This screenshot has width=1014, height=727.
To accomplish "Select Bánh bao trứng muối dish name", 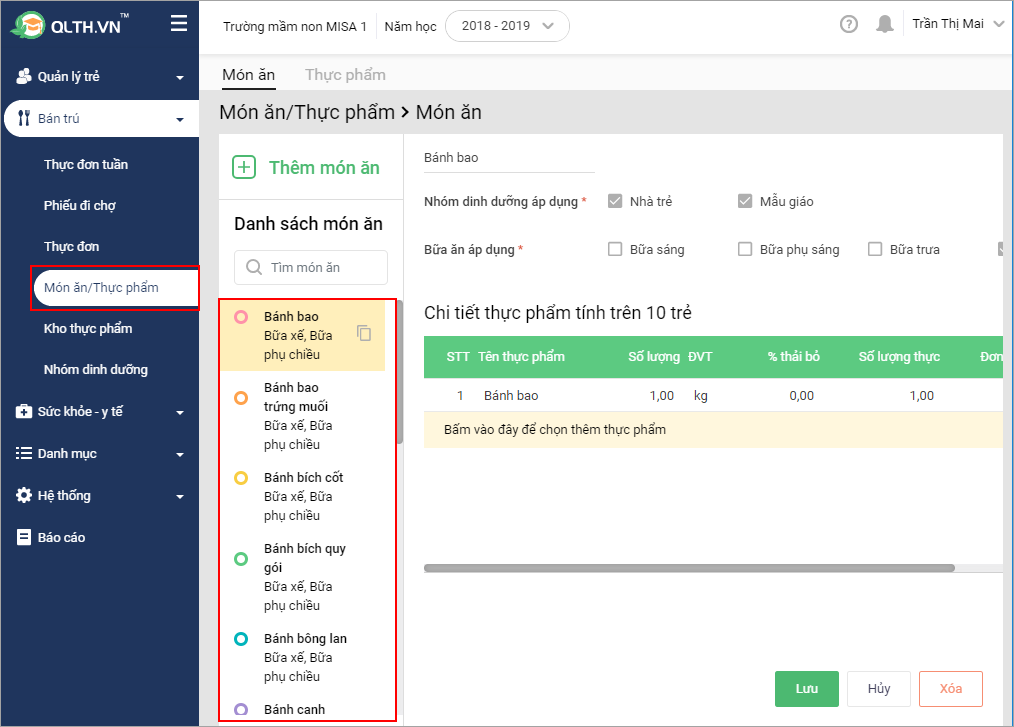I will tap(296, 396).
